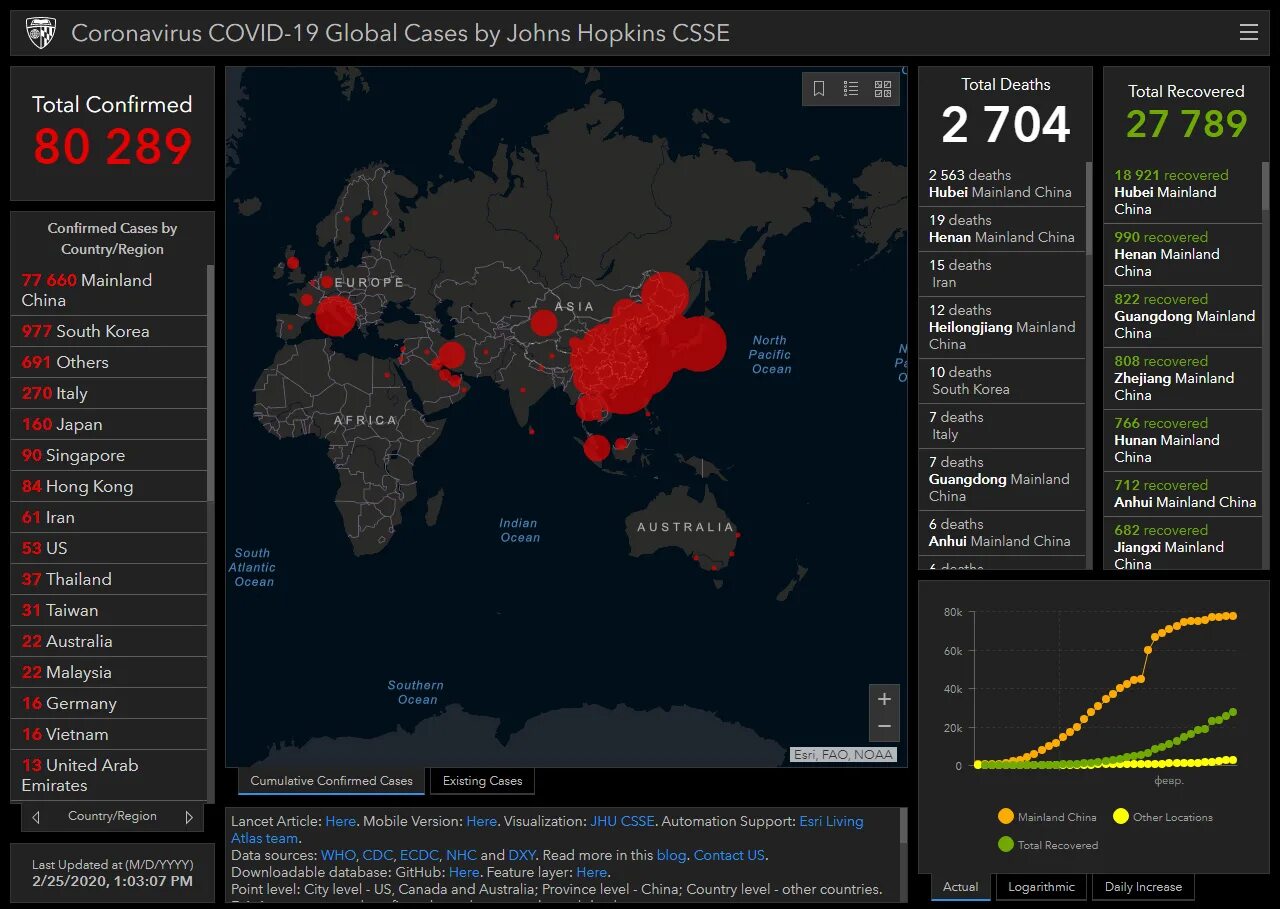Open the Lancet Article Here link
The width and height of the screenshot is (1280, 909).
(x=340, y=821)
